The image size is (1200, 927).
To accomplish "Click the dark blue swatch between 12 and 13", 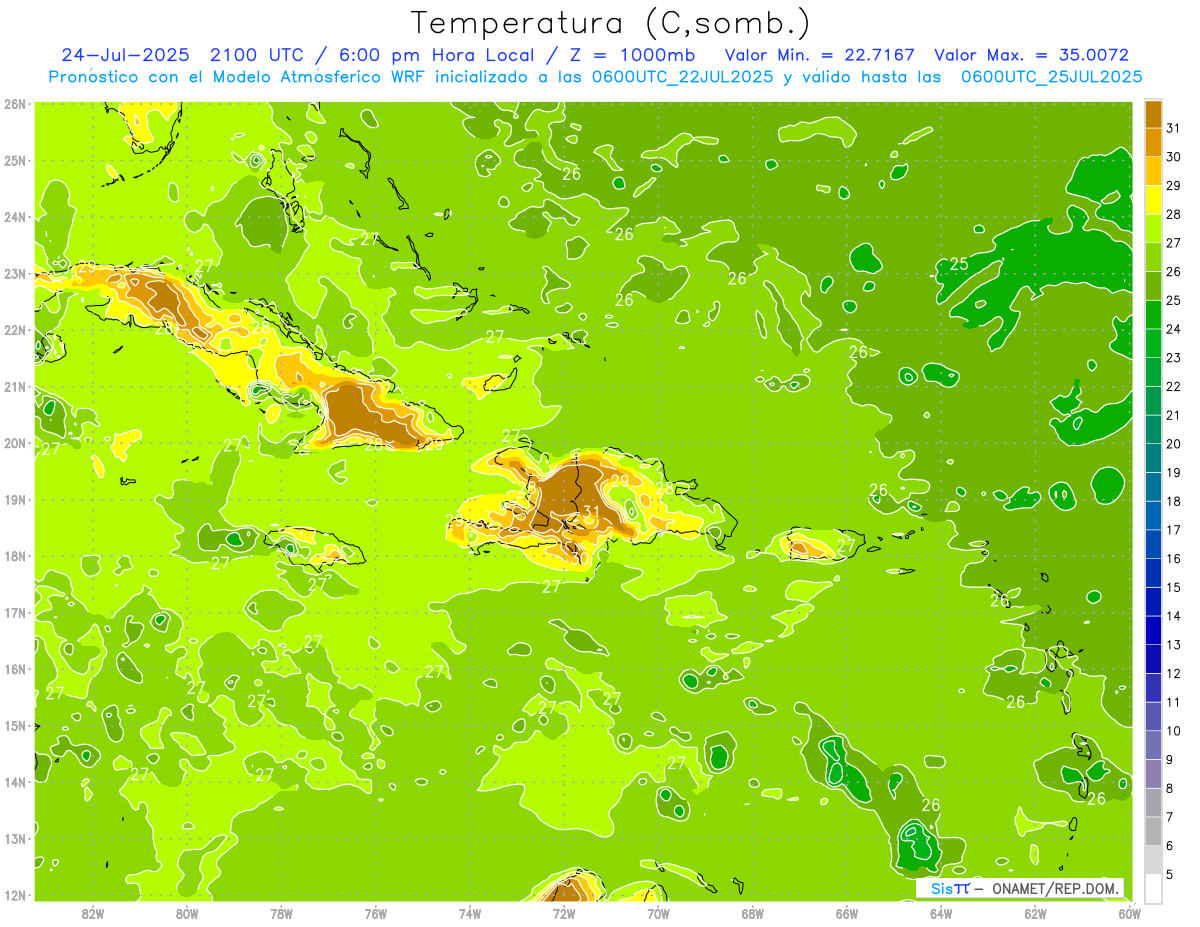I will point(1153,659).
